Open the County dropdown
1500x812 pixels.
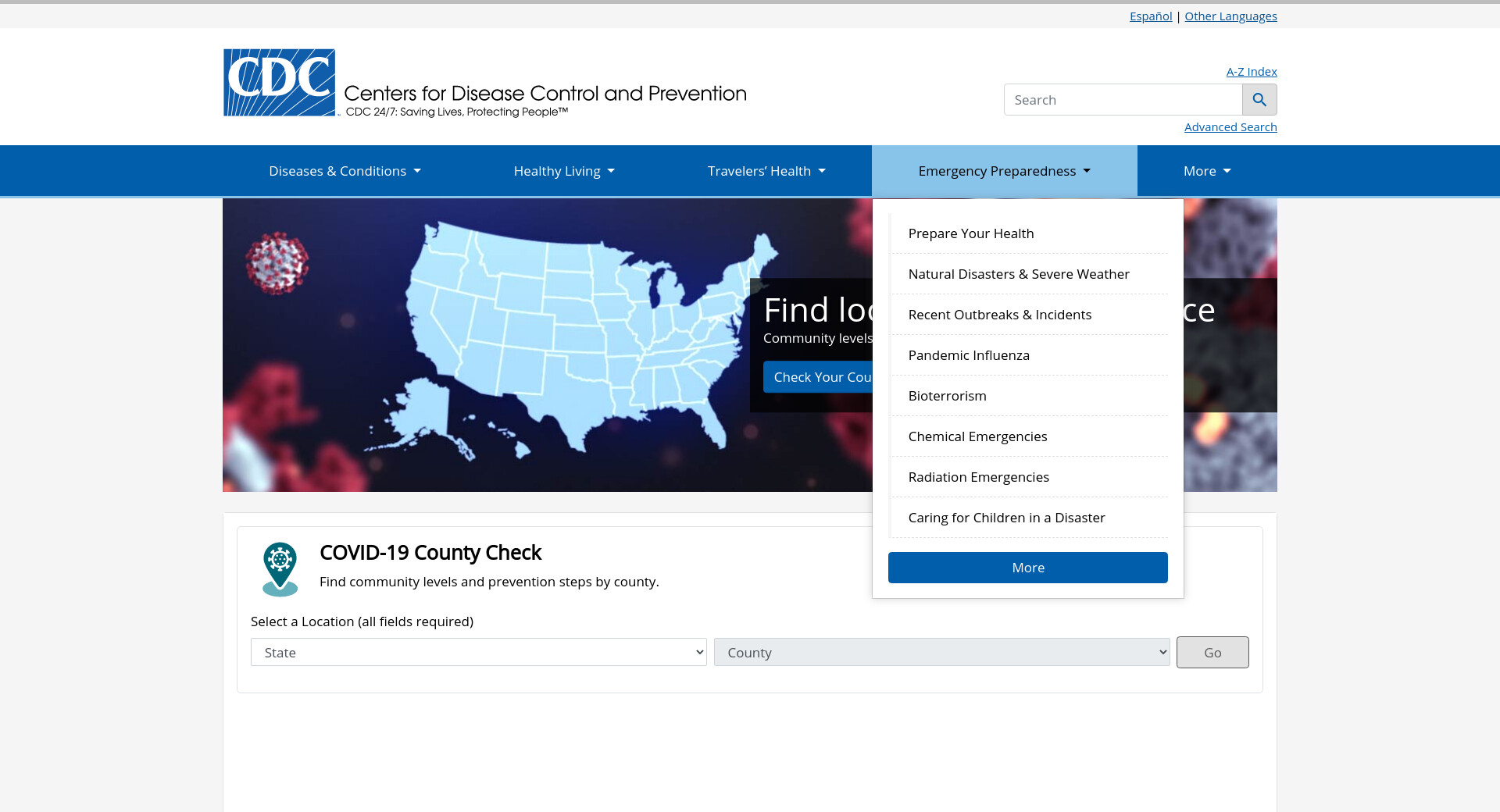click(941, 653)
